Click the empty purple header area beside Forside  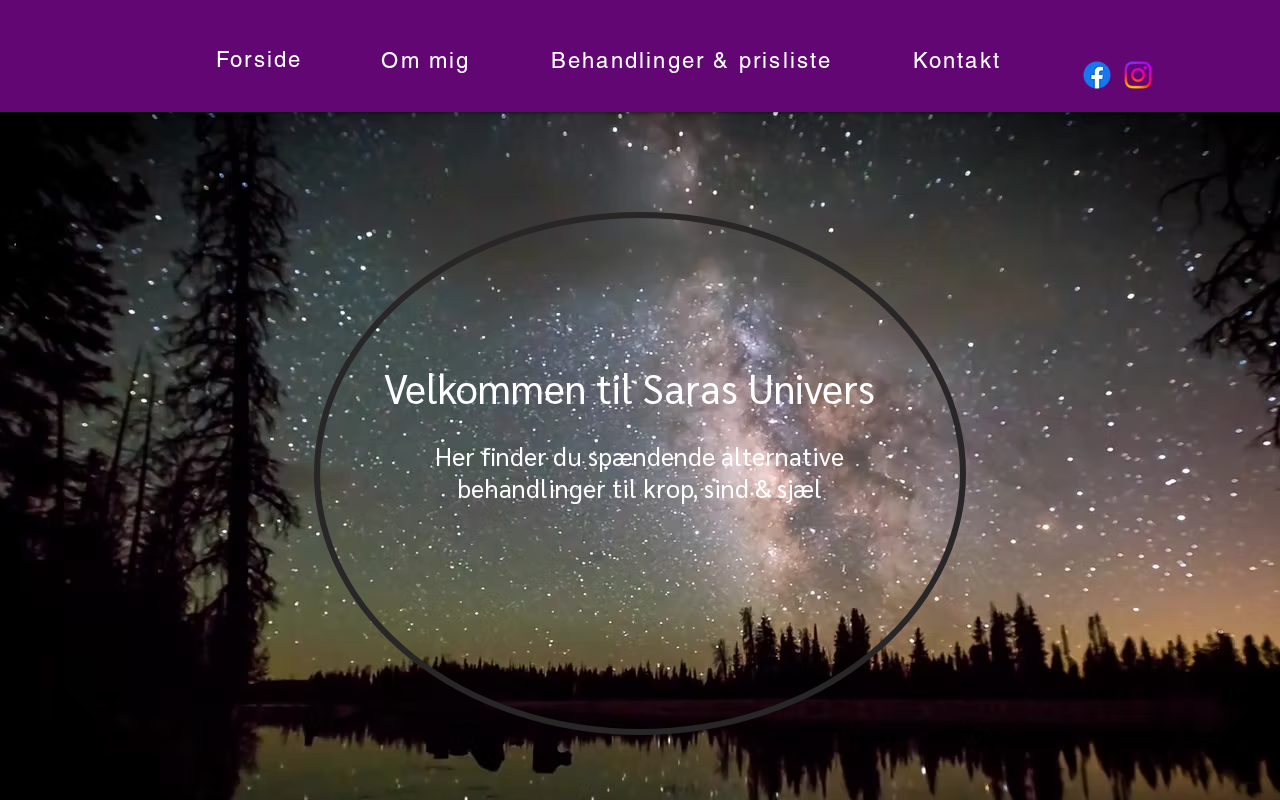pyautogui.click(x=100, y=56)
